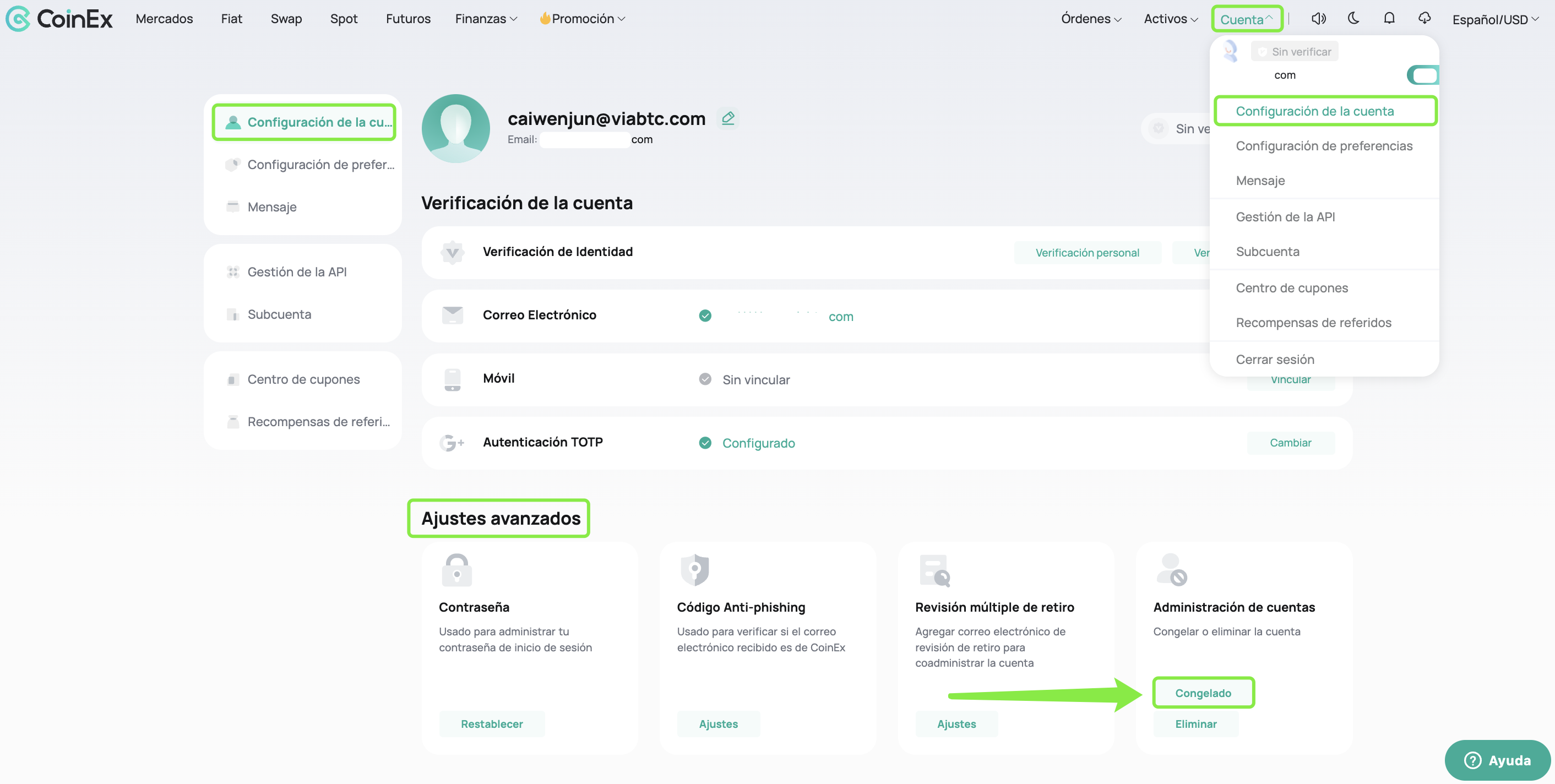Open the Swap page

pyautogui.click(x=286, y=19)
